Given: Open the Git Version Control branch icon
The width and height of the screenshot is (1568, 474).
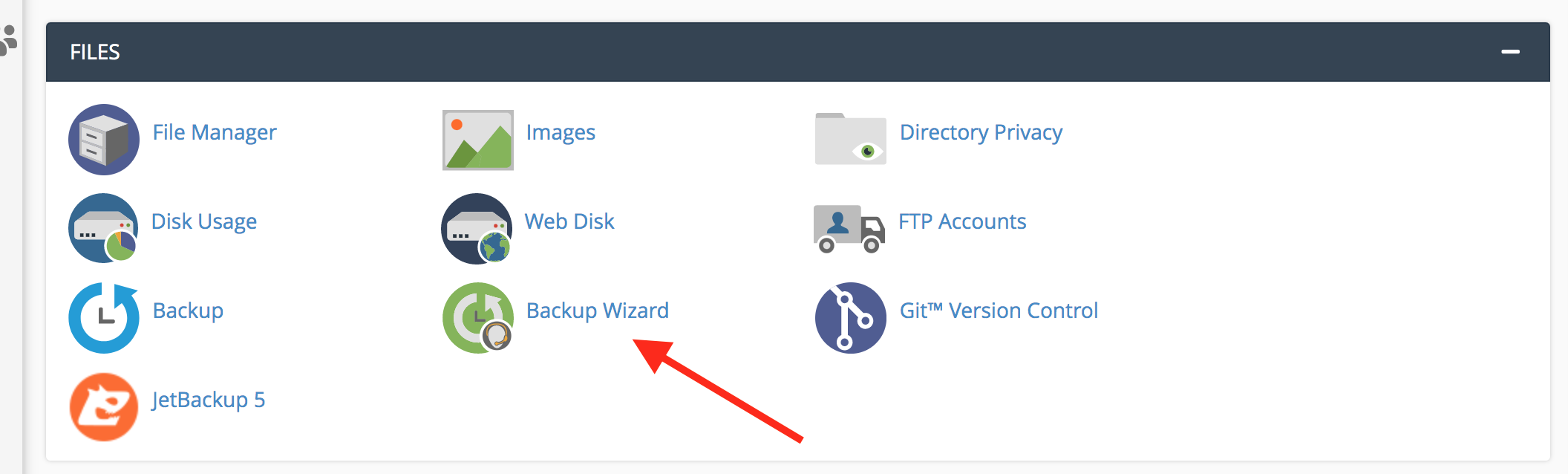Looking at the screenshot, I should pos(851,317).
